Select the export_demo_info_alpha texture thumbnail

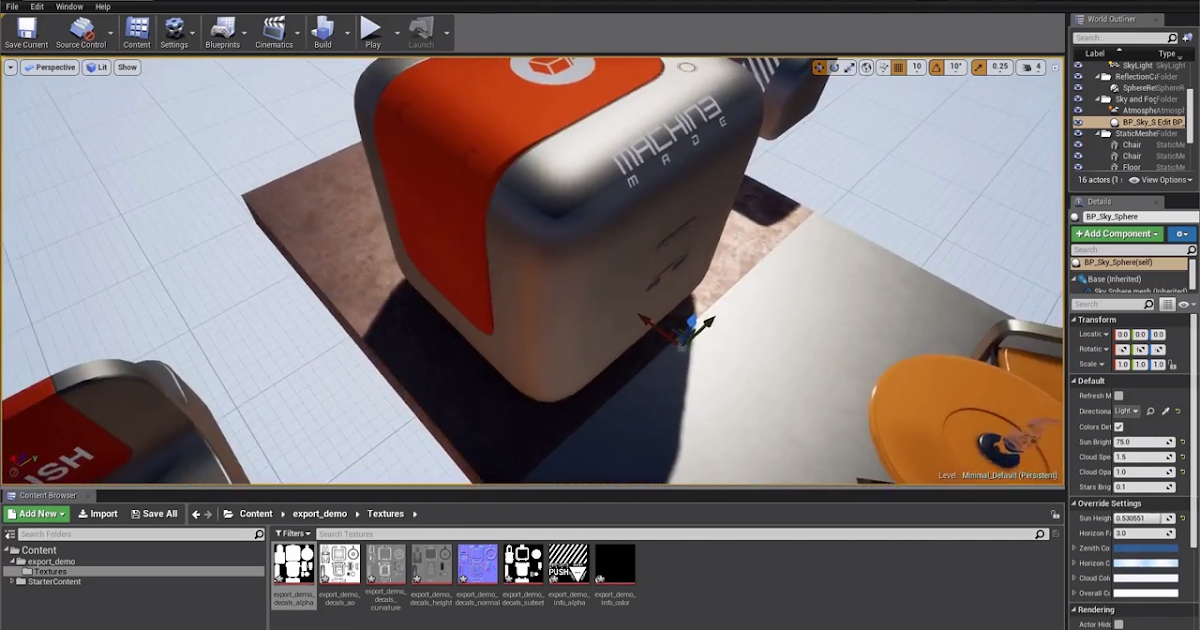pos(568,564)
